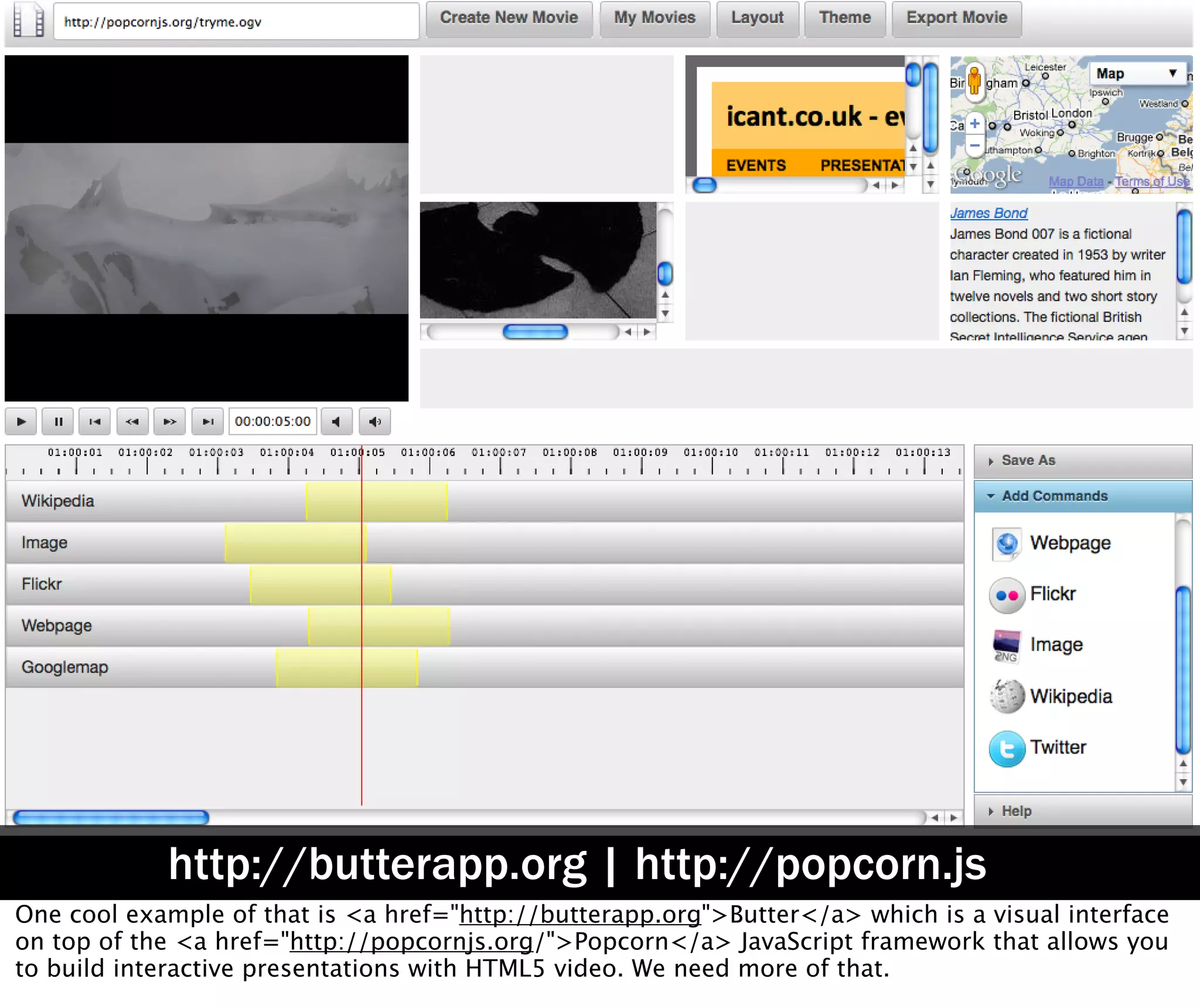This screenshot has width=1200, height=1008.
Task: Click the Webpage track label in the timeline
Action: click(57, 626)
